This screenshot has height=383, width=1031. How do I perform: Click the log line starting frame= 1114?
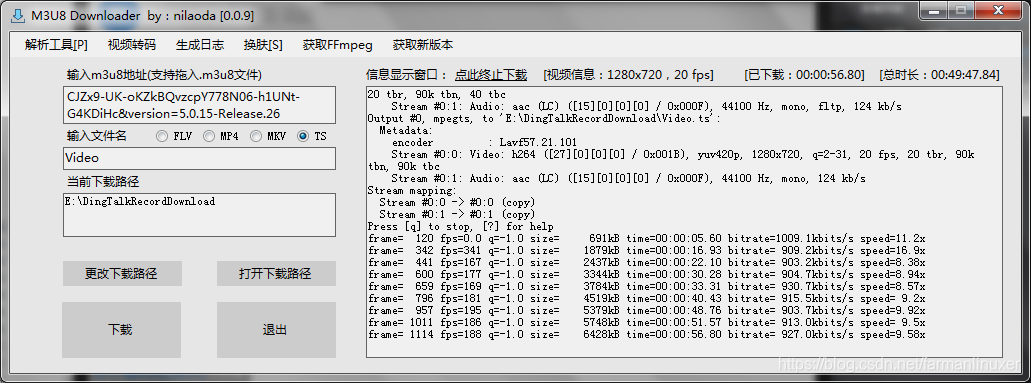tap(646, 334)
